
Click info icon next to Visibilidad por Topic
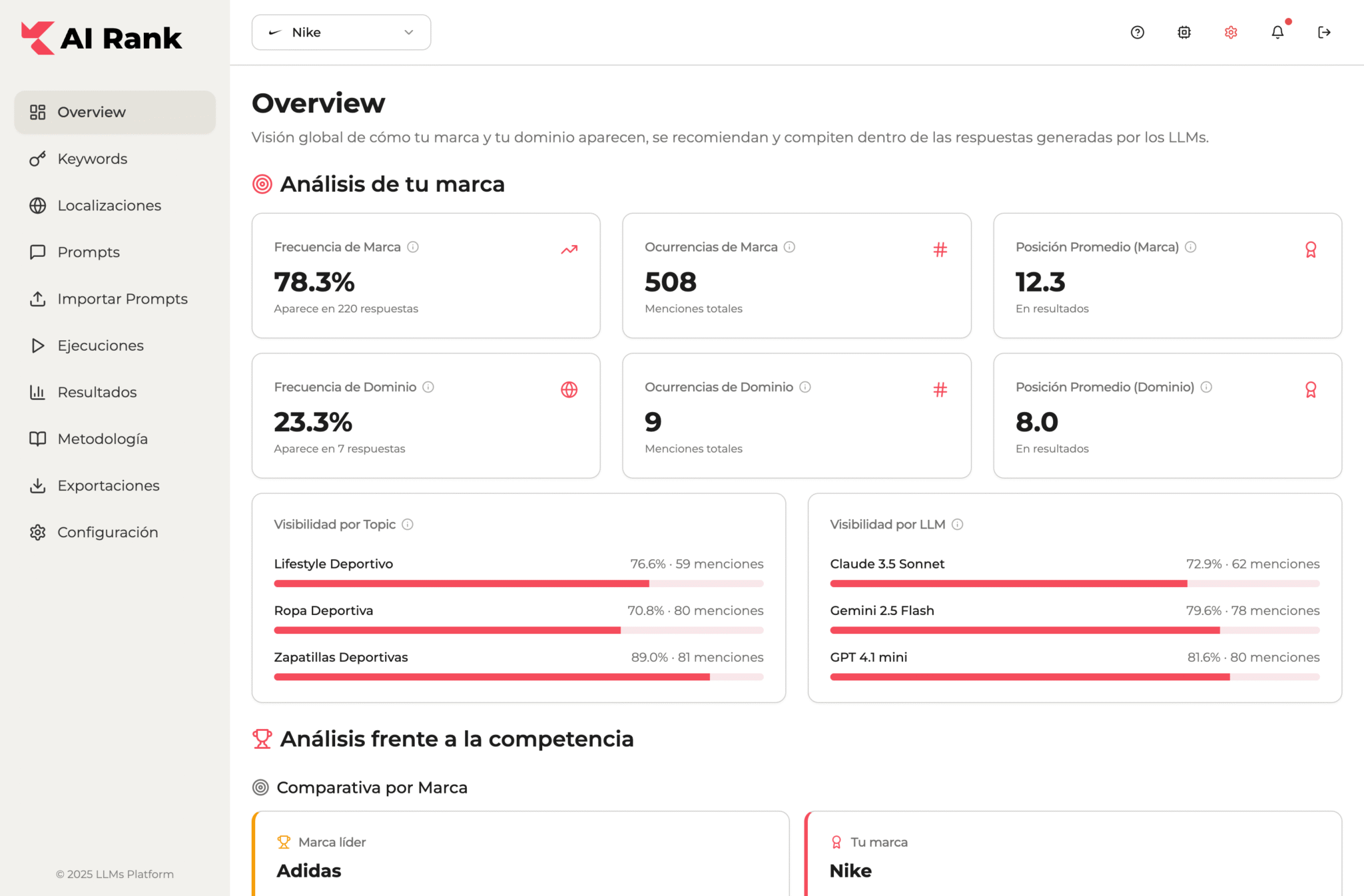[408, 525]
